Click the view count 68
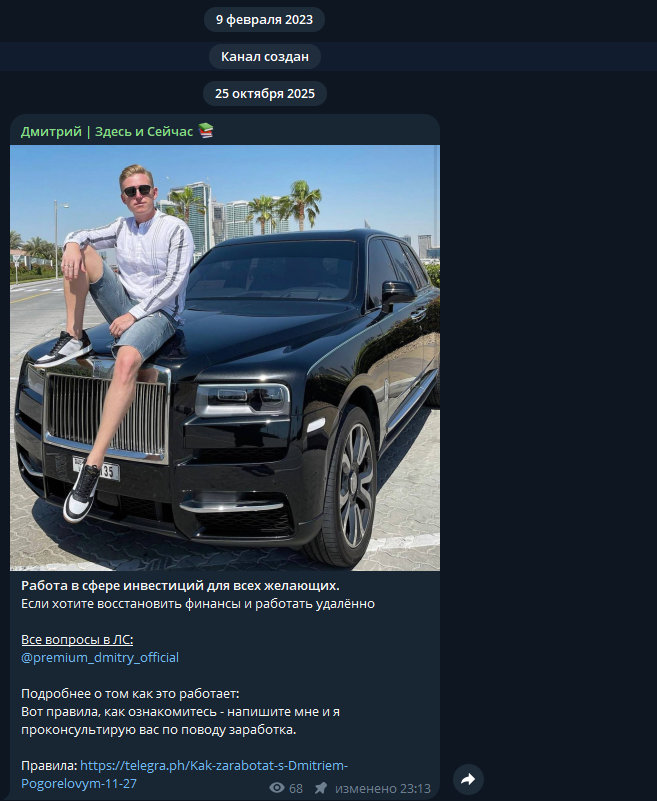Viewport: 657px width, 801px height. (x=296, y=789)
